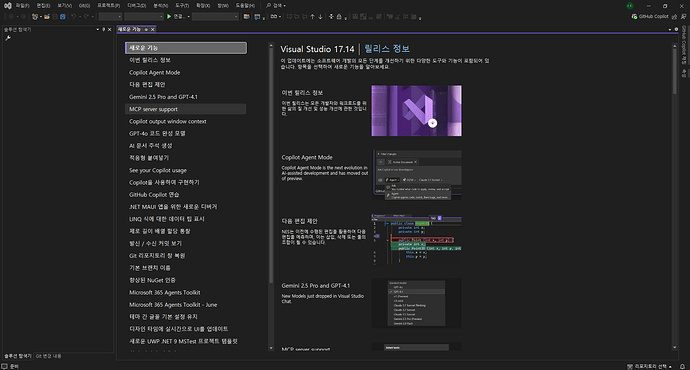Click the Save All icon in the toolbar
The image size is (690, 370).
63,17
